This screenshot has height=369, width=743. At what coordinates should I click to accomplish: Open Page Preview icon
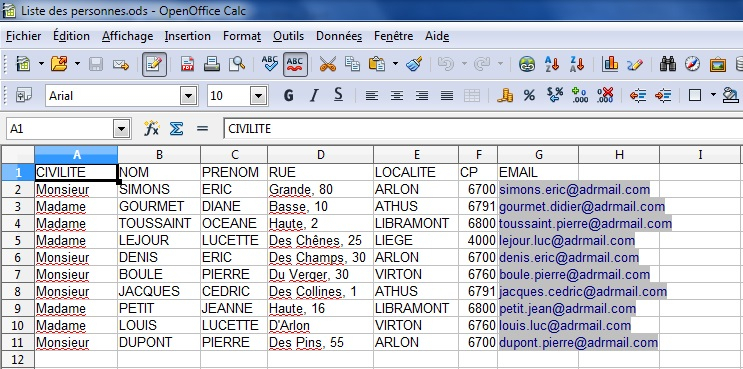click(x=237, y=64)
